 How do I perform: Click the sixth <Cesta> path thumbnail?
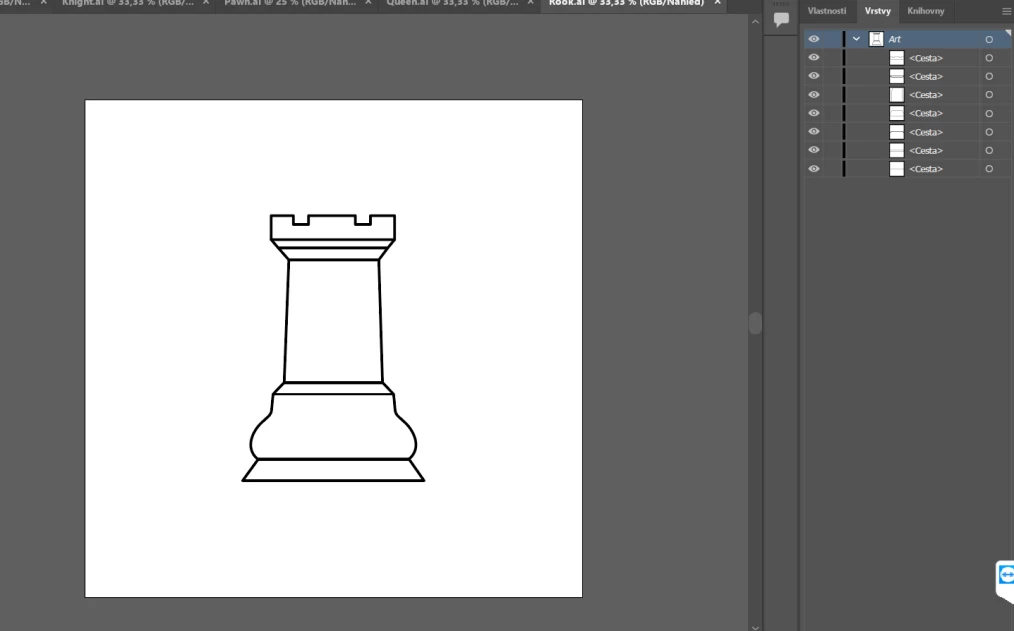pyautogui.click(x=896, y=151)
